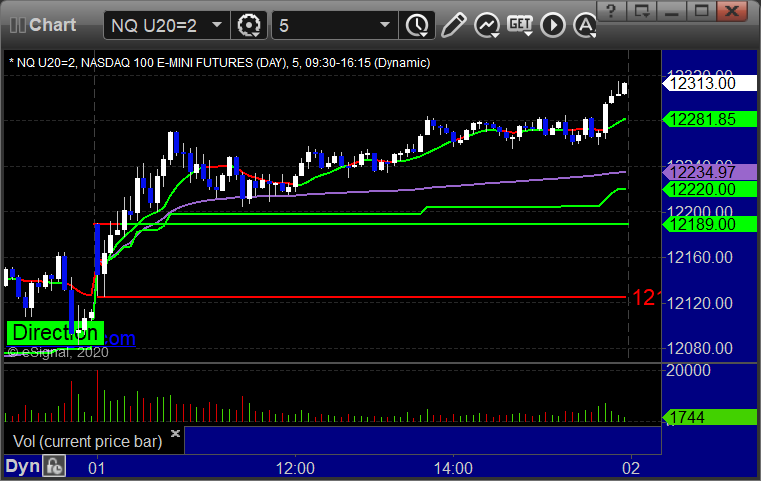Open the time template clock icon
761x481 pixels.
tap(417, 25)
